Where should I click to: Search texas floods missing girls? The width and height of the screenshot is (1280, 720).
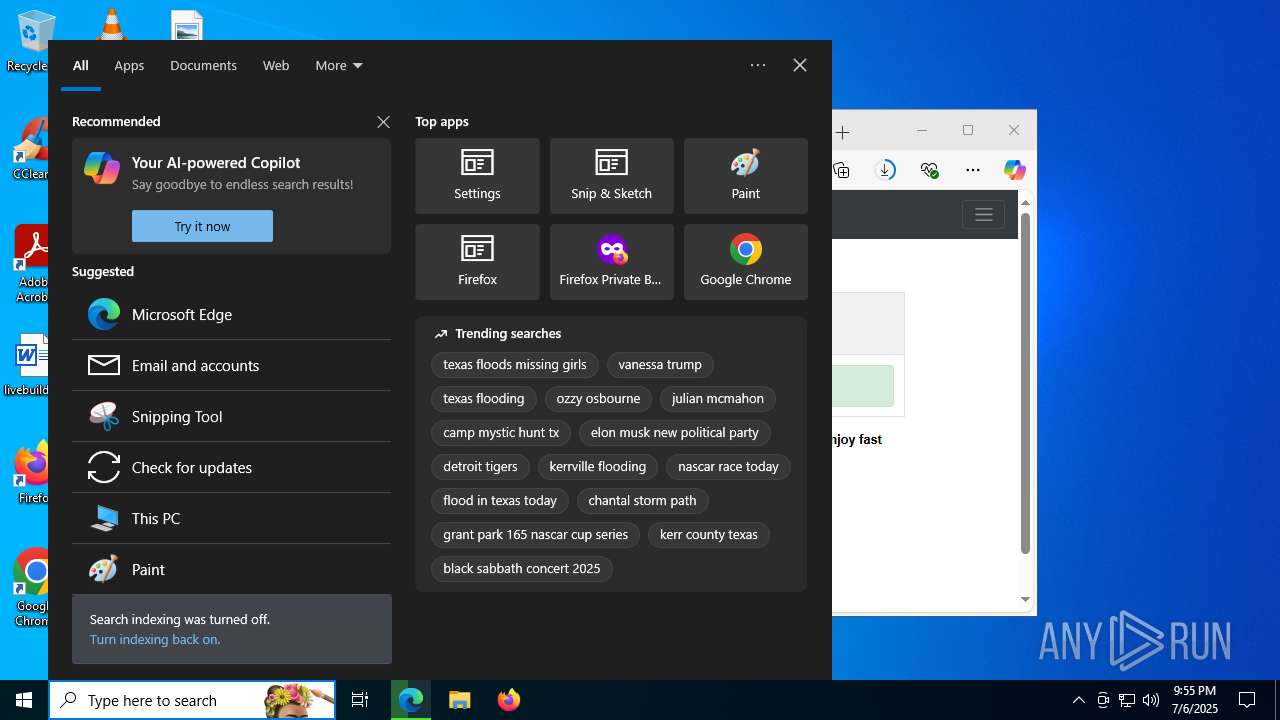515,365
